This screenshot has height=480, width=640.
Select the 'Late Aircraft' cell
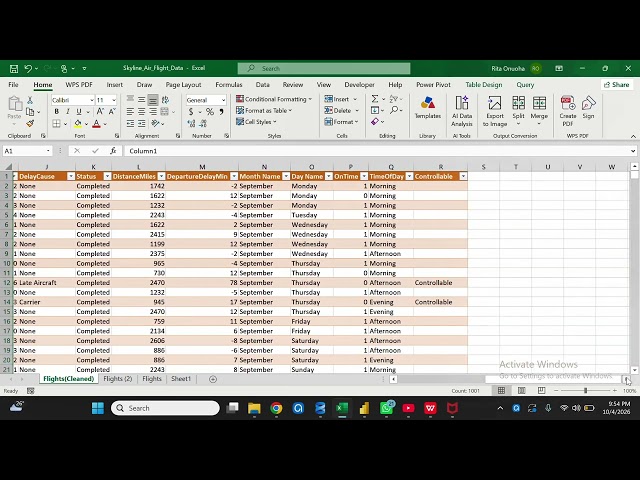(x=47, y=283)
